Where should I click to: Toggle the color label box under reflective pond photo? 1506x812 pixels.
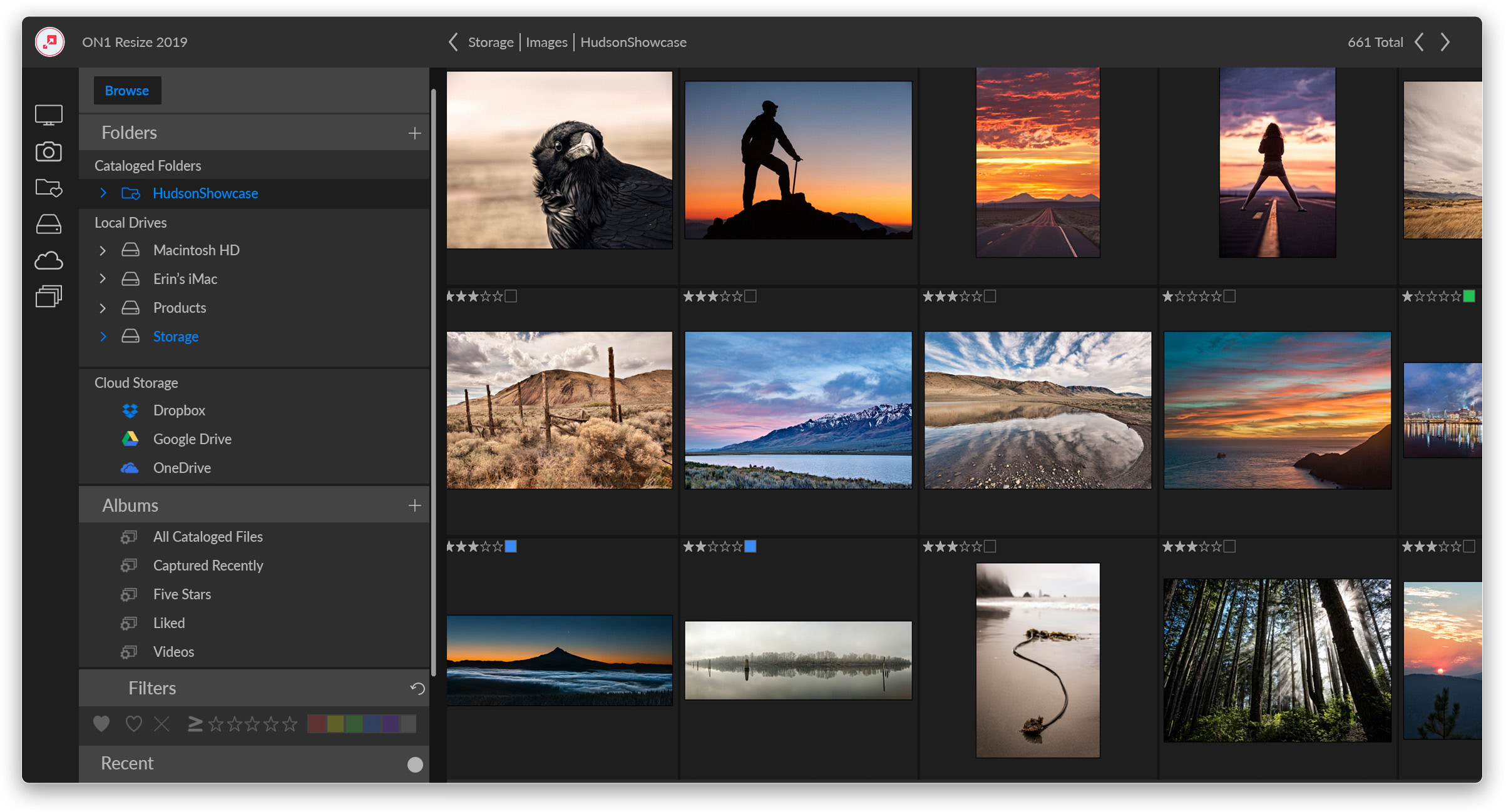tap(990, 547)
